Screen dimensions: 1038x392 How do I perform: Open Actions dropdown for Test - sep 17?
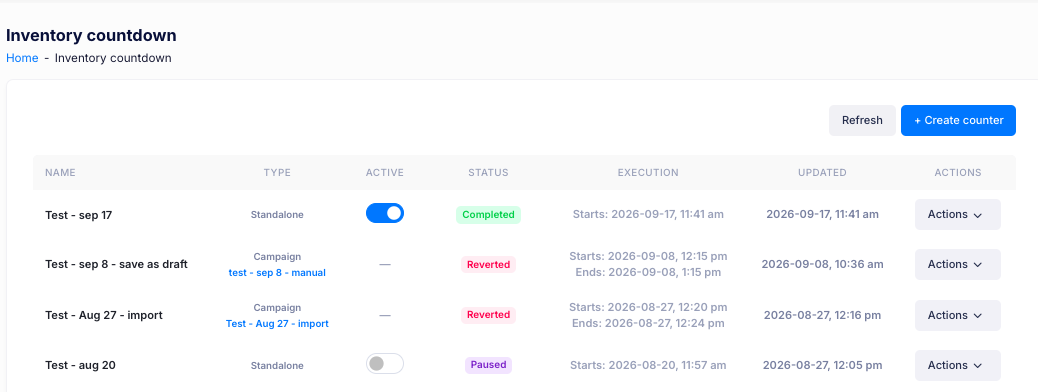pyautogui.click(x=957, y=215)
